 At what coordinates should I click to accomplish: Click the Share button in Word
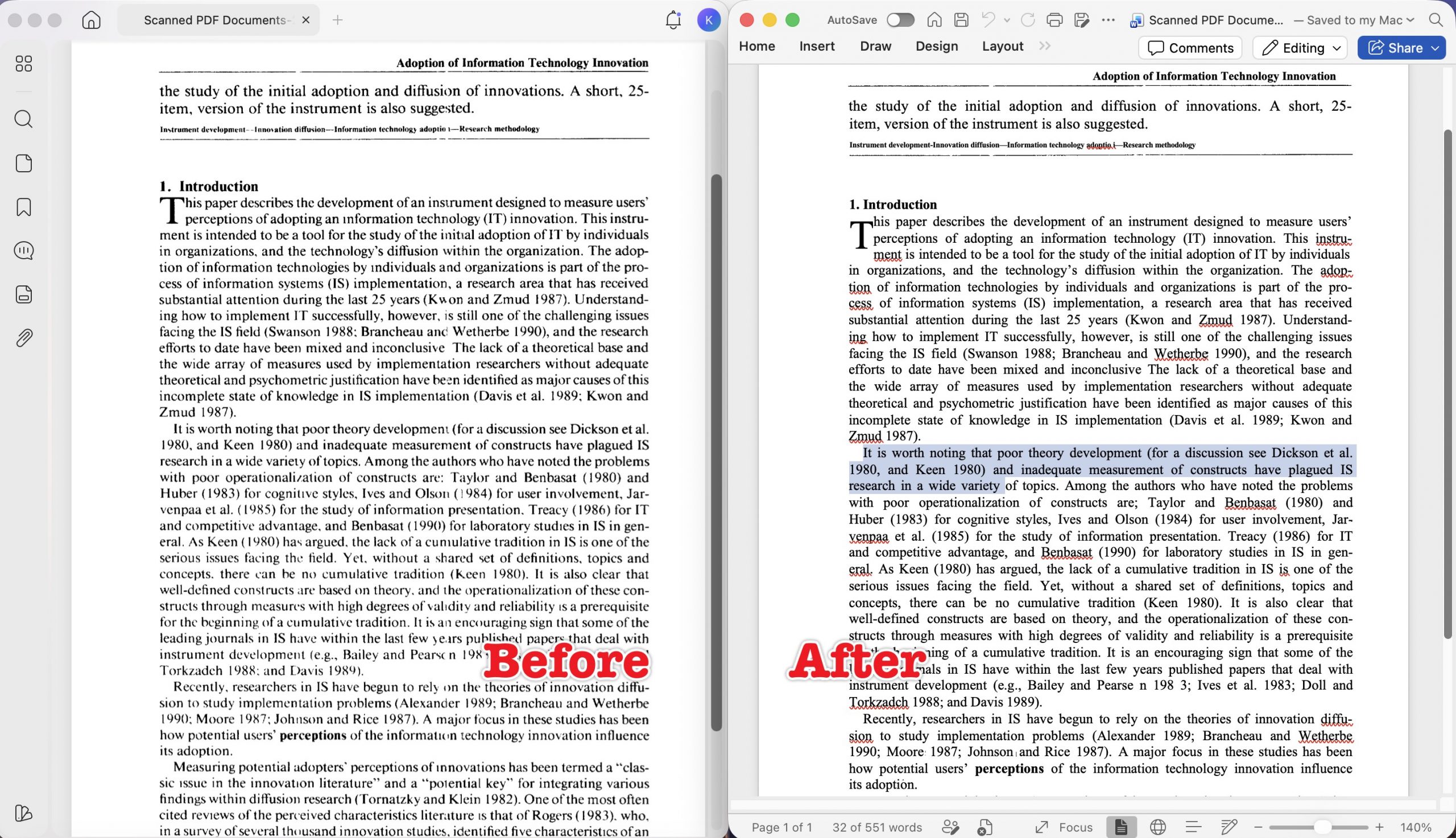point(1401,48)
